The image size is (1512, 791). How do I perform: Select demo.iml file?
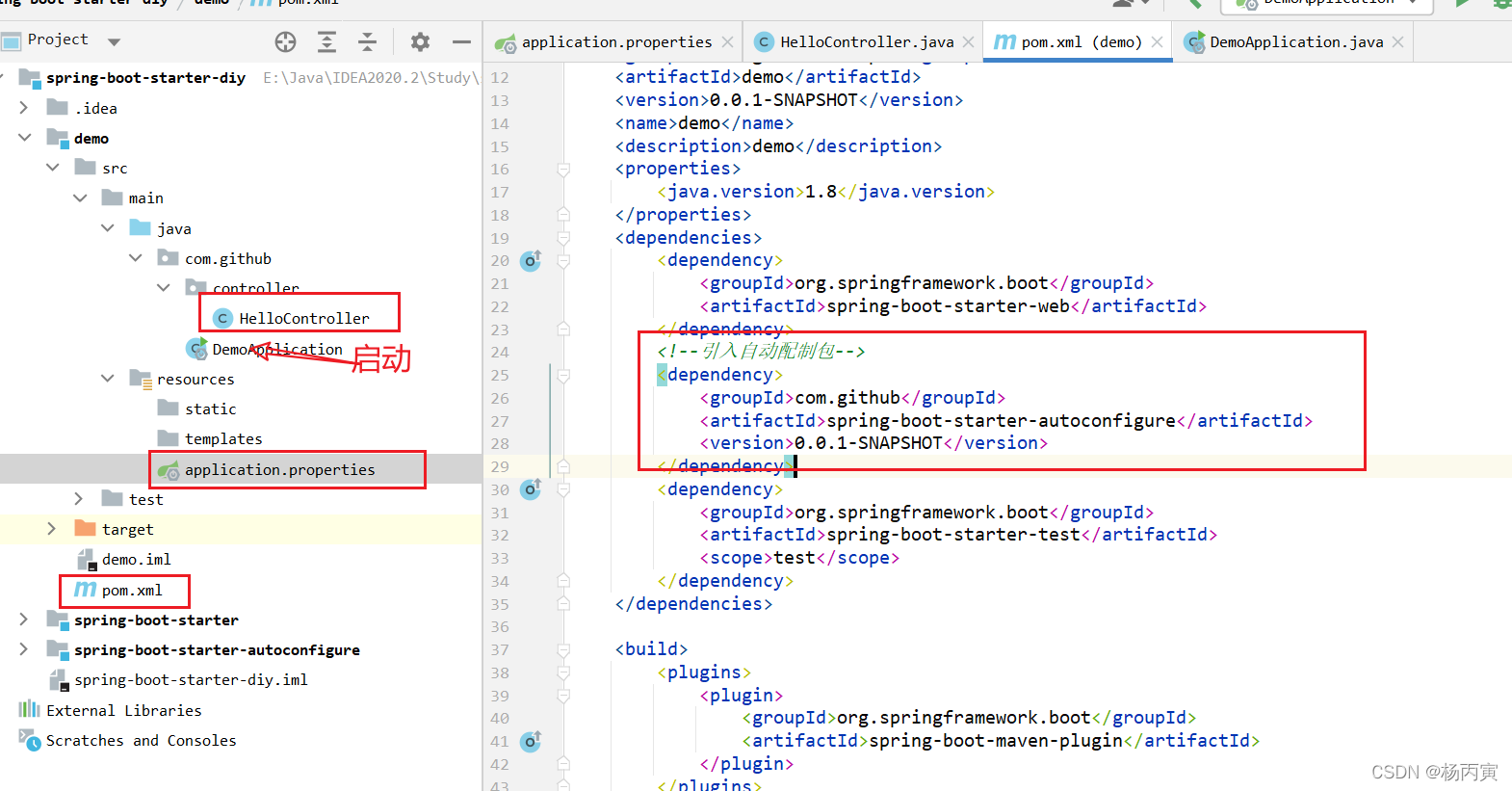tap(136, 559)
